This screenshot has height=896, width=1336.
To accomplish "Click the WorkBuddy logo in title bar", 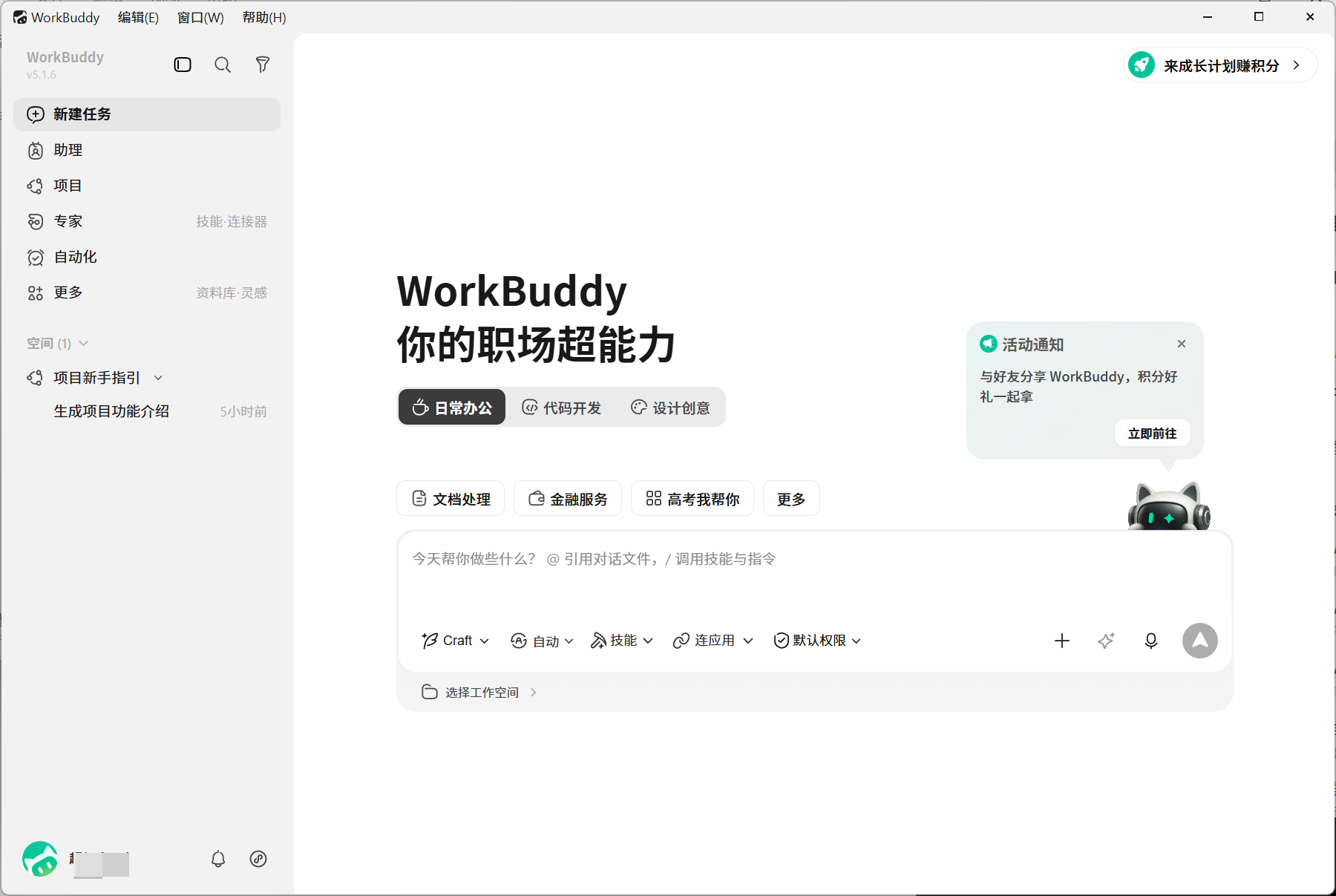I will click(20, 17).
